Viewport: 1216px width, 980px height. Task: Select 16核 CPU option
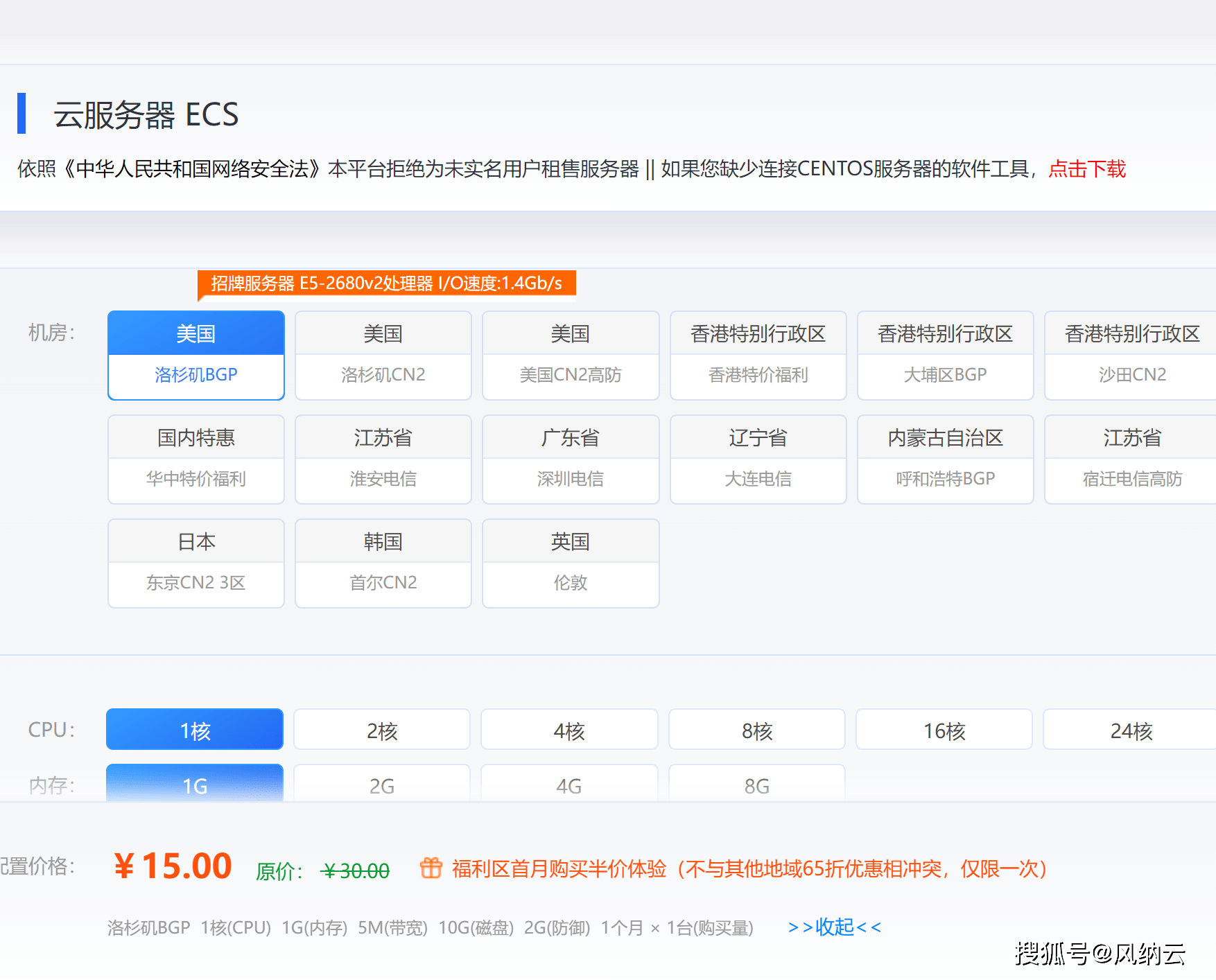pyautogui.click(x=944, y=729)
